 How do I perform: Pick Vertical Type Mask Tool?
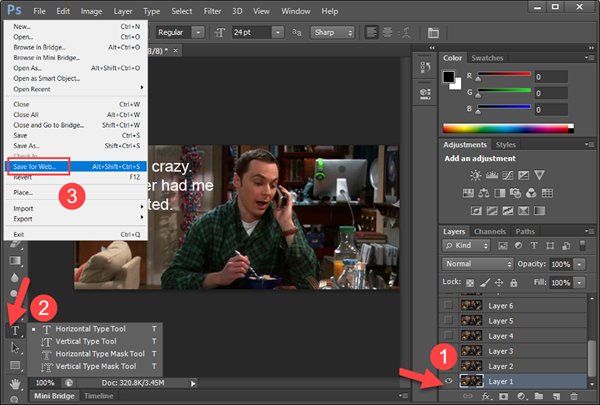tap(95, 366)
